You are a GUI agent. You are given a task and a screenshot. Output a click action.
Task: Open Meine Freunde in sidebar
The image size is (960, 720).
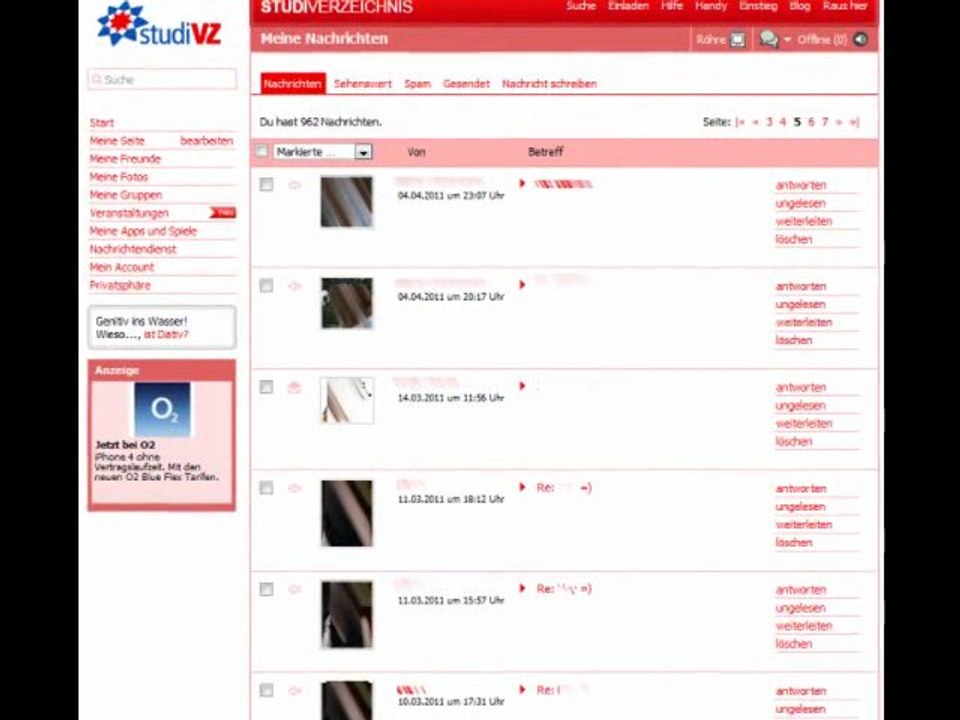(x=125, y=159)
